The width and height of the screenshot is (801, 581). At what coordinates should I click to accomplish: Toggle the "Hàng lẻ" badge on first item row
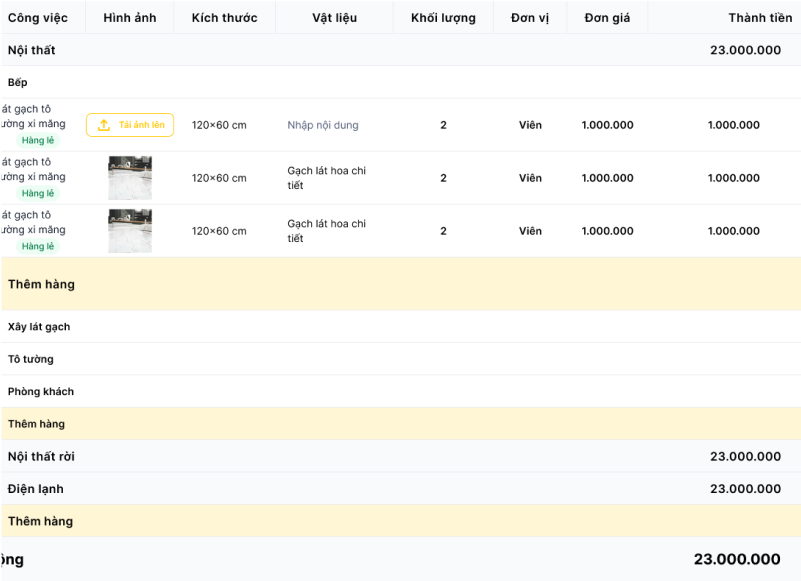coord(37,140)
